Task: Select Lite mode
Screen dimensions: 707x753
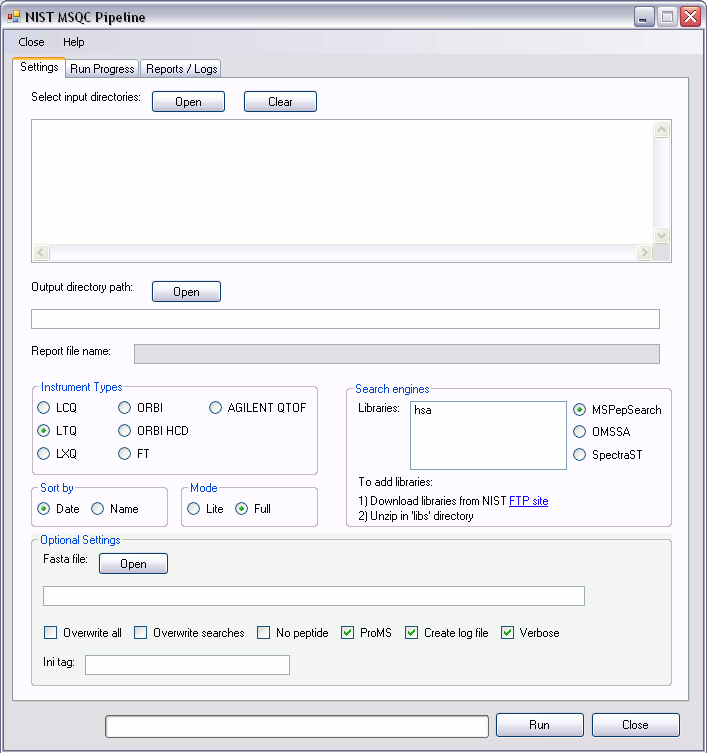Action: 194,509
